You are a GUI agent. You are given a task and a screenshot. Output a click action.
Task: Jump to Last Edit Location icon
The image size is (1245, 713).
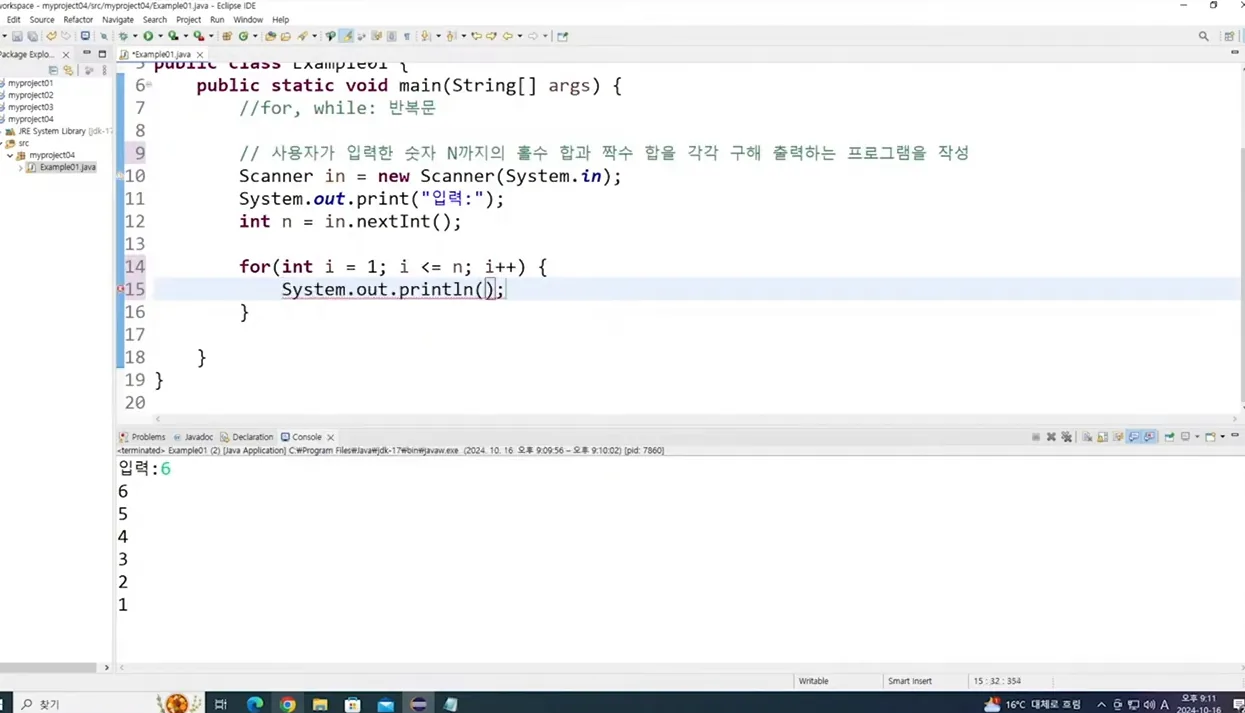click(x=476, y=36)
